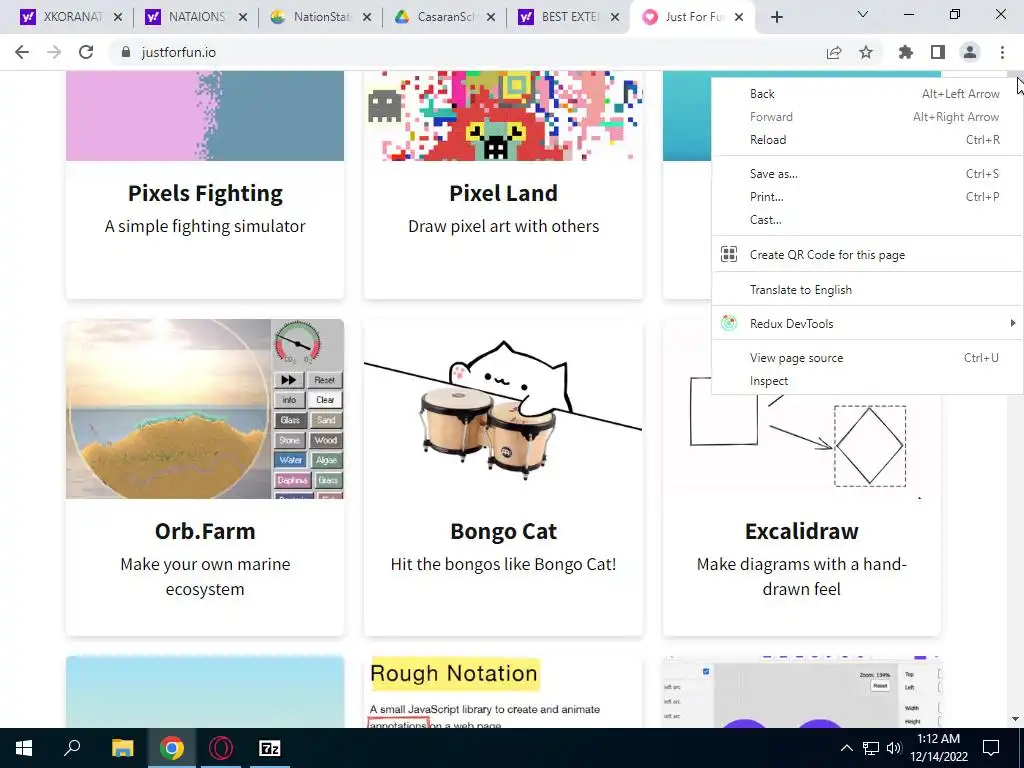Image resolution: width=1024 pixels, height=768 pixels.
Task: Open the share this page icon
Action: 834,52
